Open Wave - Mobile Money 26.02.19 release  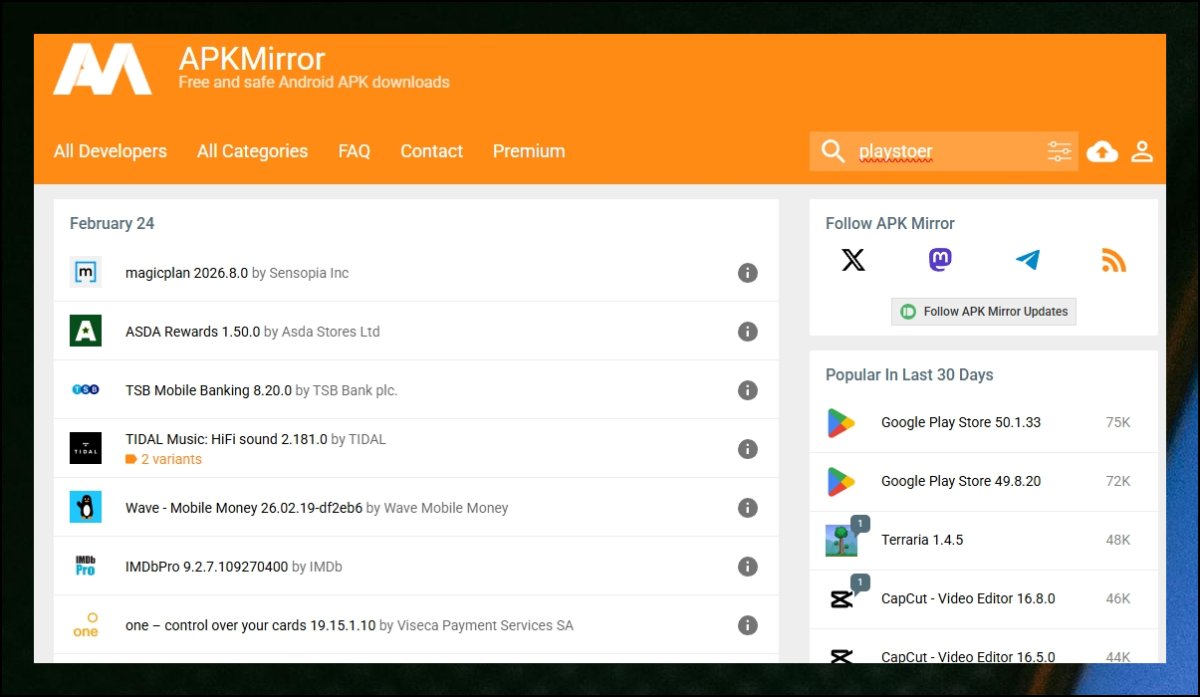point(244,508)
